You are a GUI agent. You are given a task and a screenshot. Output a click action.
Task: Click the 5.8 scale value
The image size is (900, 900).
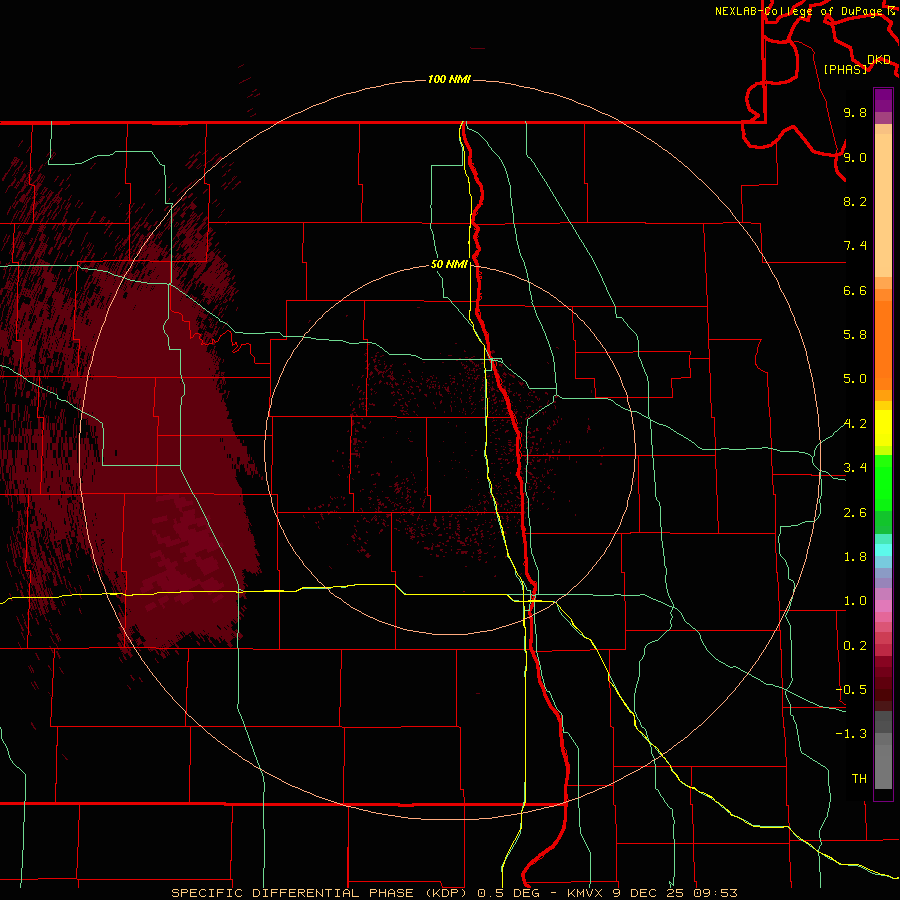point(855,335)
